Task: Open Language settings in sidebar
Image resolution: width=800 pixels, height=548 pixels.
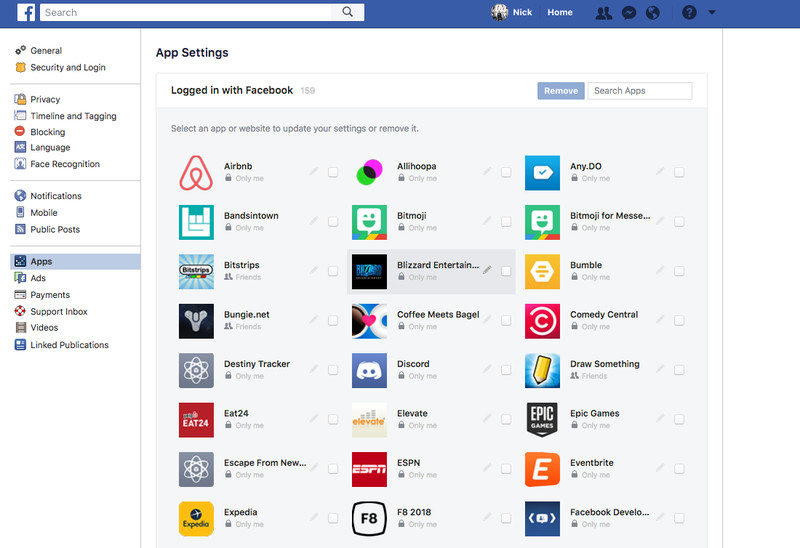Action: pyautogui.click(x=50, y=147)
